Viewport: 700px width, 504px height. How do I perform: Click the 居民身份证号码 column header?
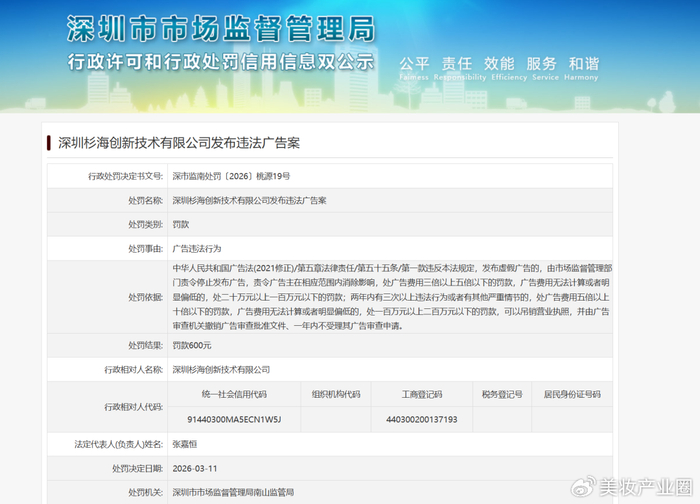572,394
